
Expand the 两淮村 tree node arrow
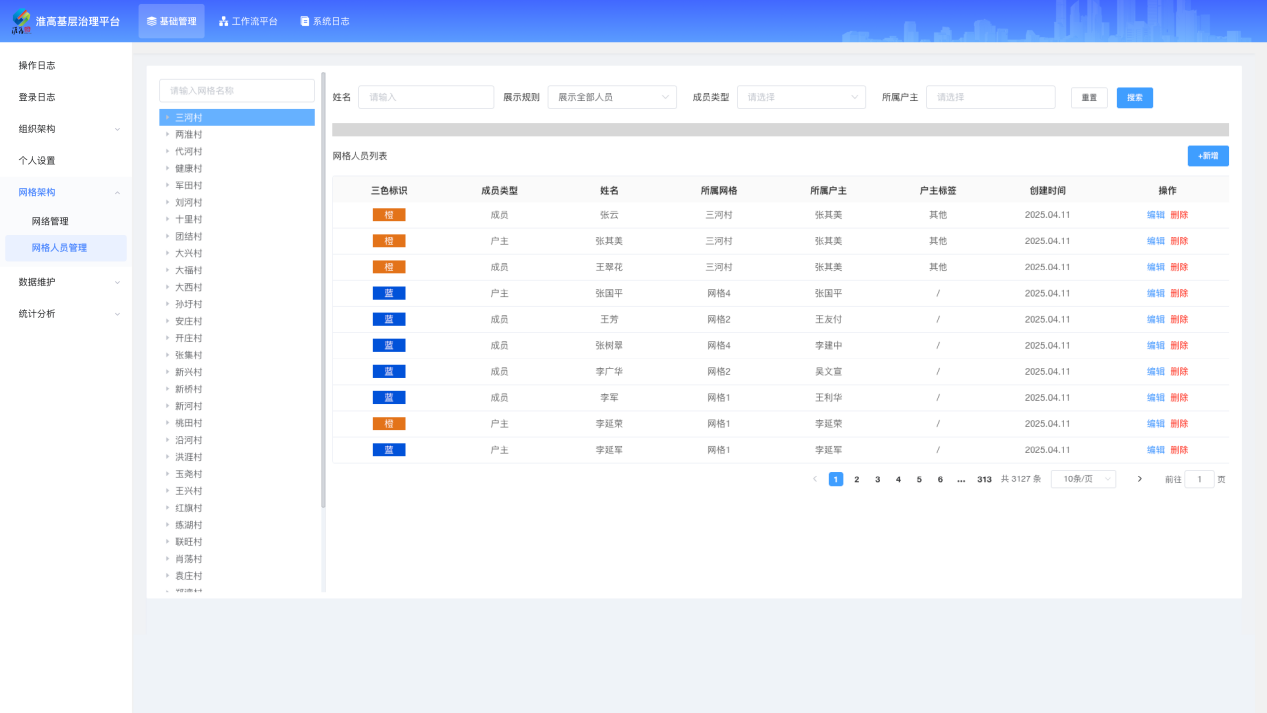(x=168, y=134)
